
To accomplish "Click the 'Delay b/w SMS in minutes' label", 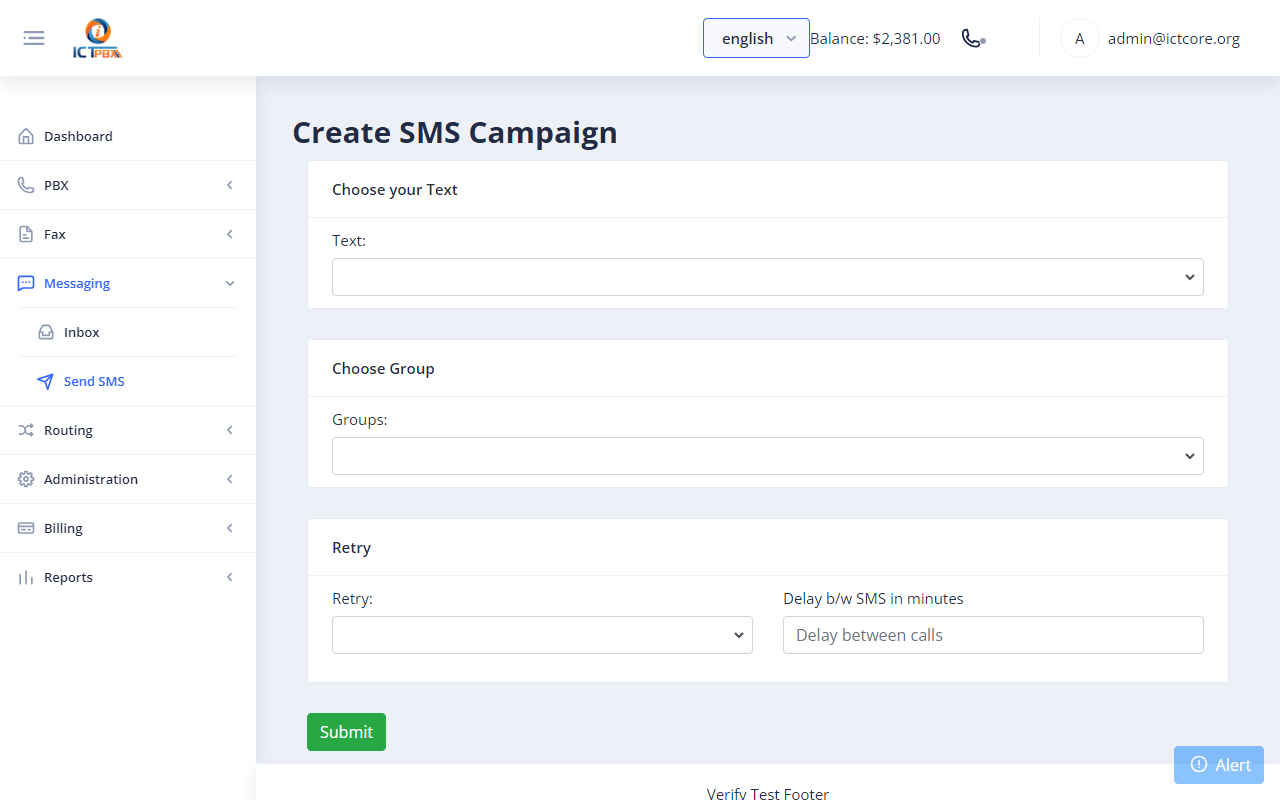I will [x=873, y=598].
